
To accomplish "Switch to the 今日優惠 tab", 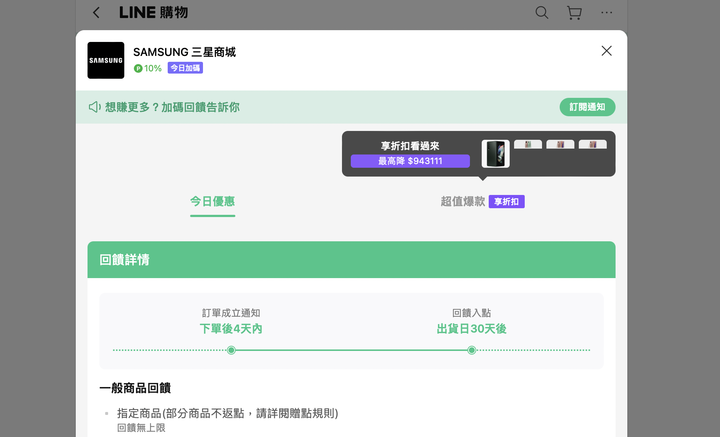I will coord(213,202).
